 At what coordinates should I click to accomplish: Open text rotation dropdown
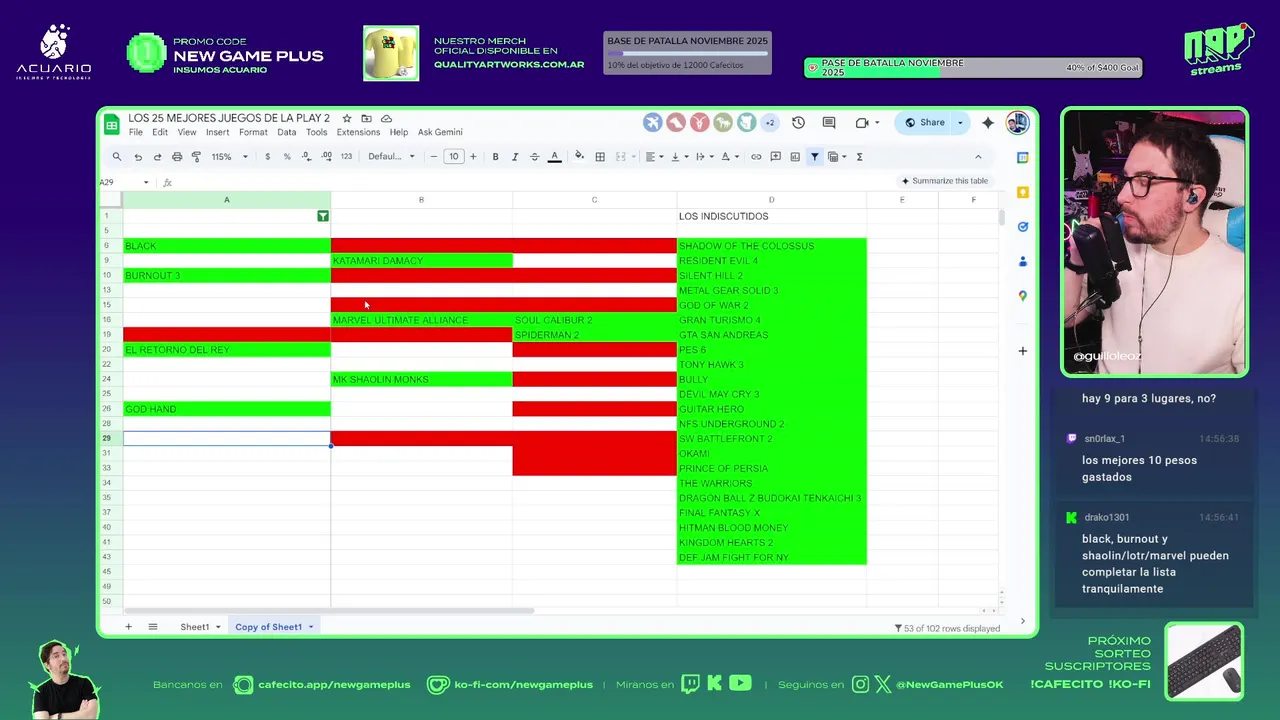pyautogui.click(x=728, y=157)
